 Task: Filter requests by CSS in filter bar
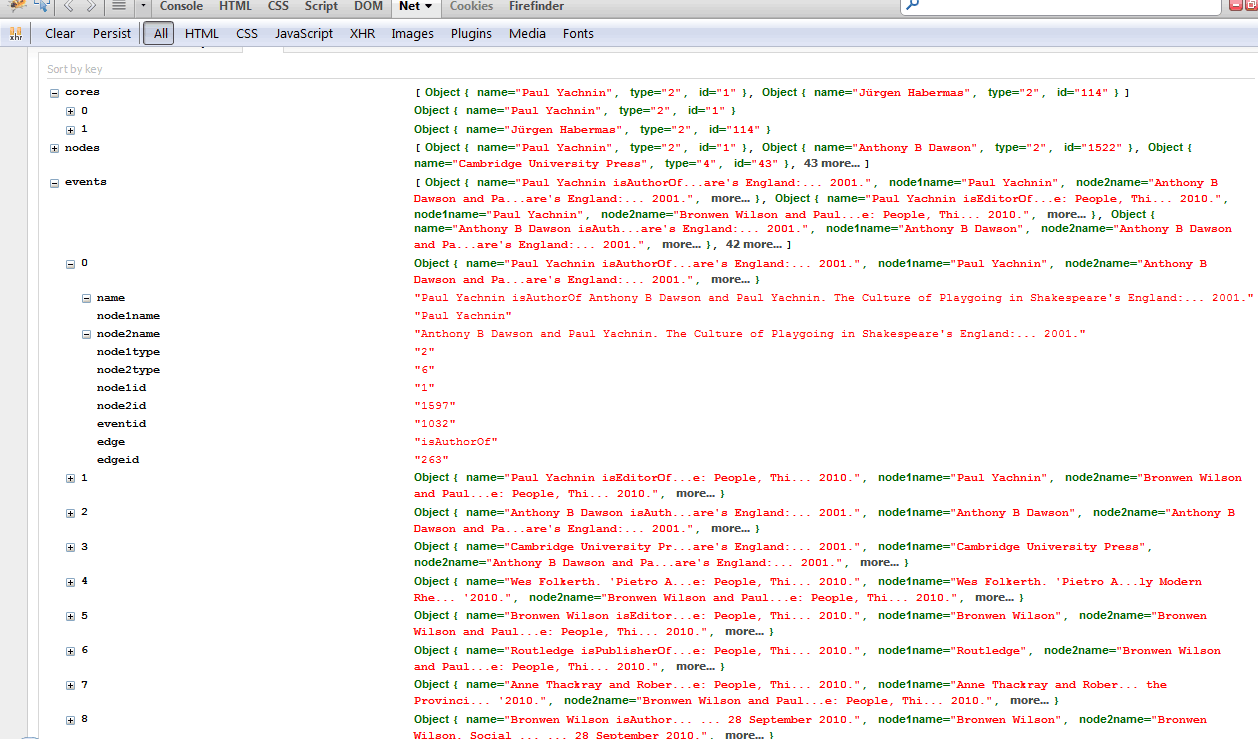click(247, 33)
